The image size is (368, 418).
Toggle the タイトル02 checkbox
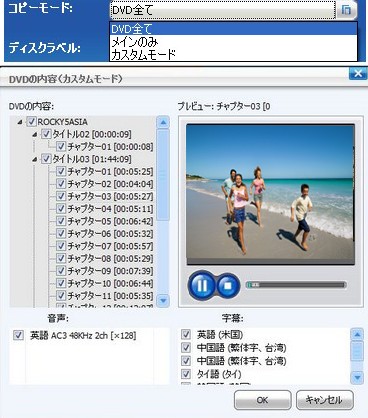[46, 134]
